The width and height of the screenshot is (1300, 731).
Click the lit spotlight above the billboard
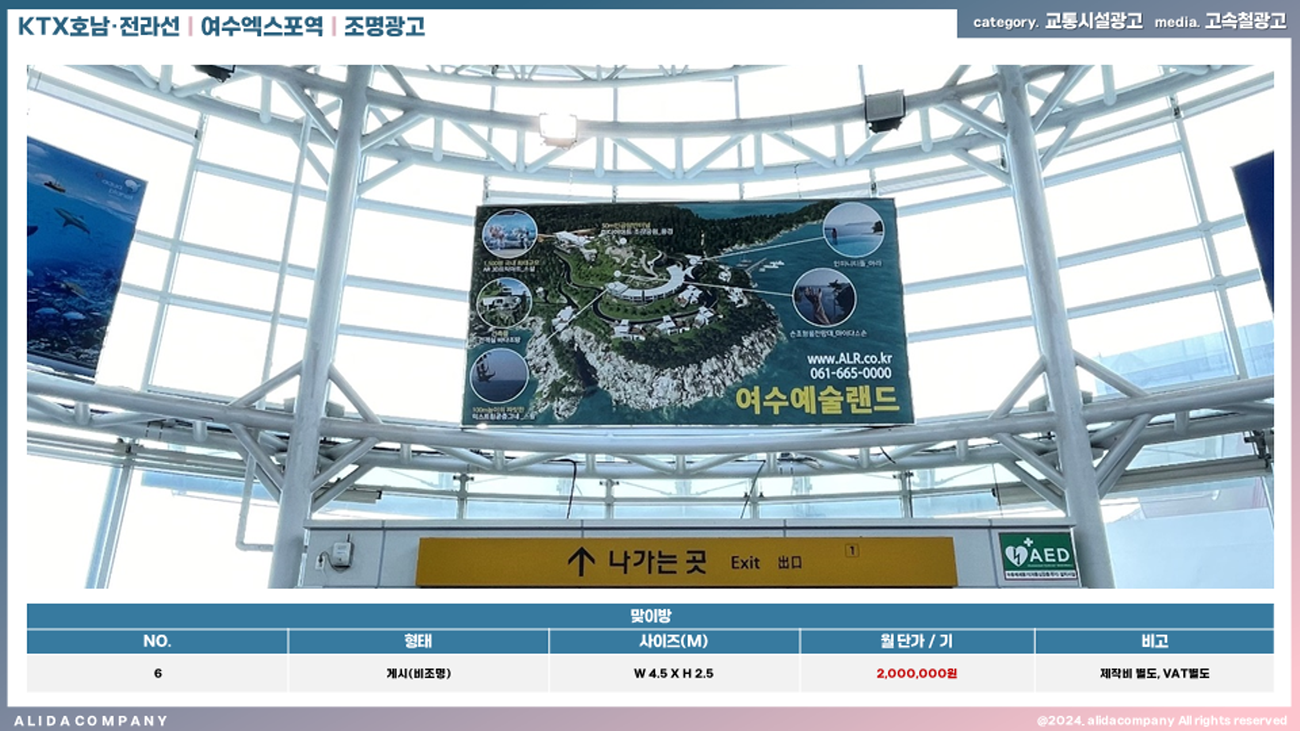557,127
